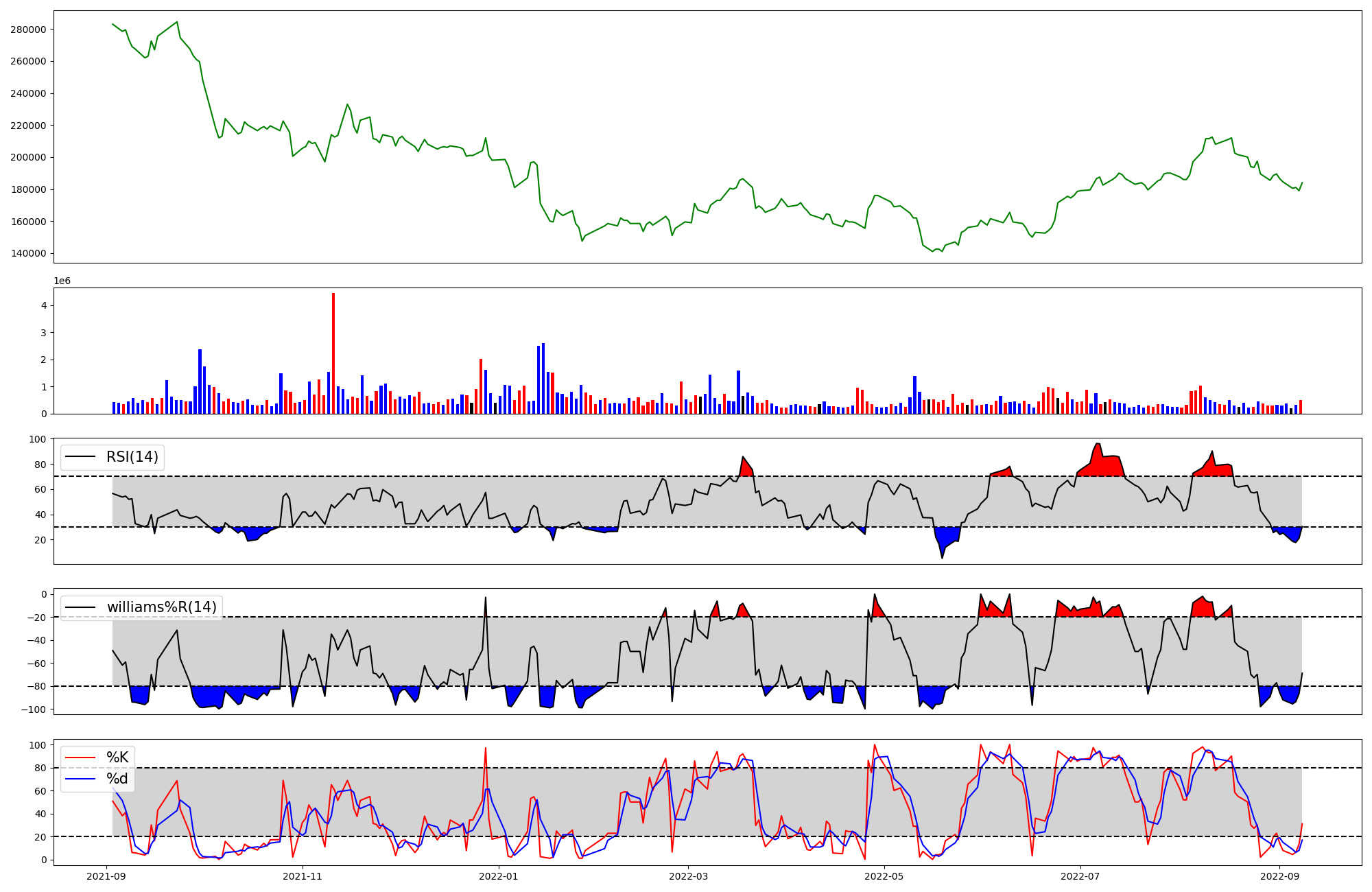Click the williams%R(14) legend label

pos(161,607)
